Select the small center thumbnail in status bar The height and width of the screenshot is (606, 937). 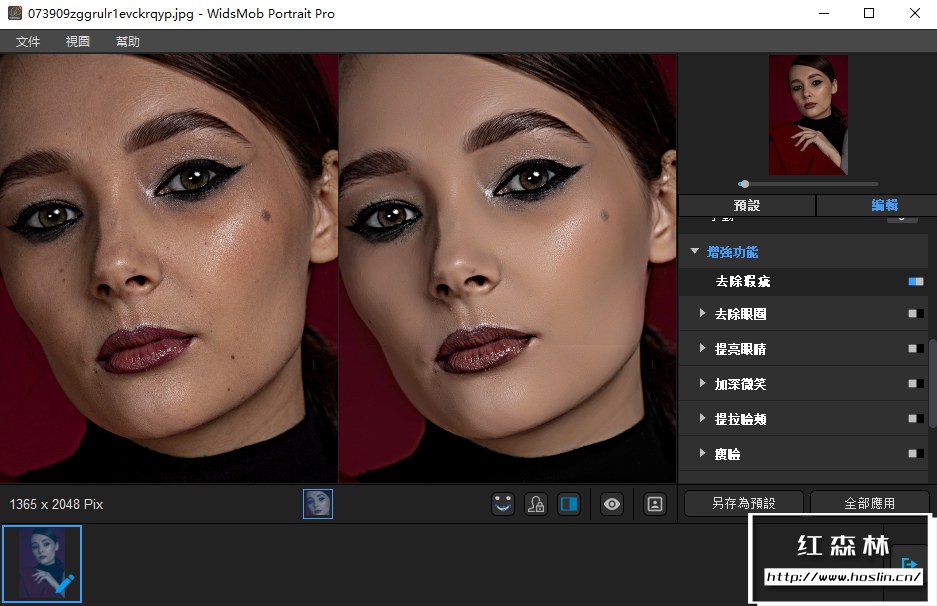pos(318,504)
